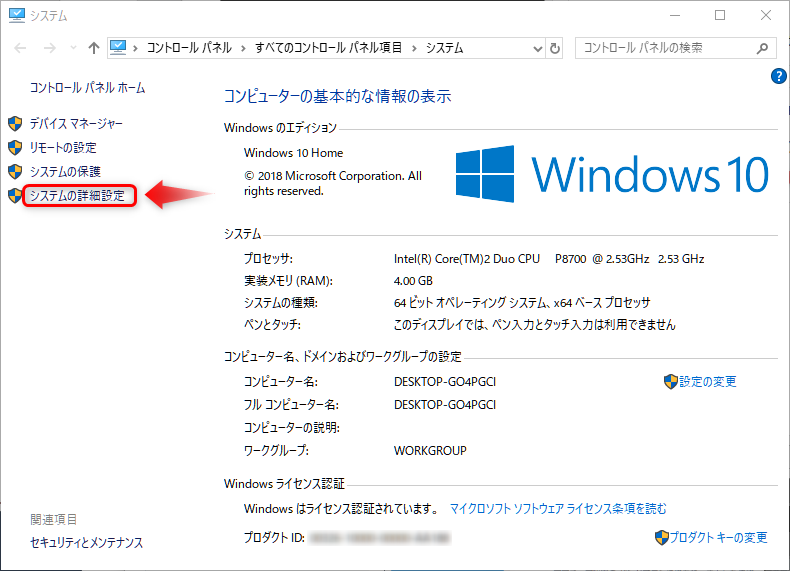Click the 4.00 GB RAM value
Screen dimensions: 790x571
413,281
